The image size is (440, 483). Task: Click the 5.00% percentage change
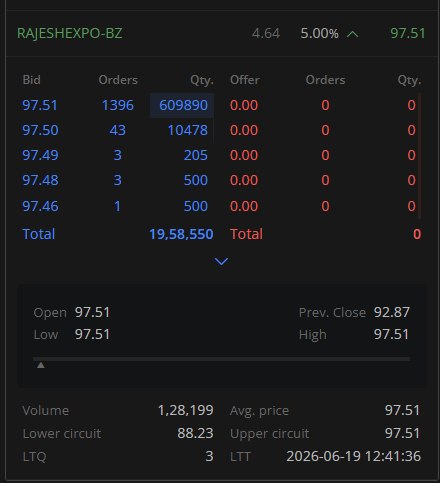click(319, 33)
